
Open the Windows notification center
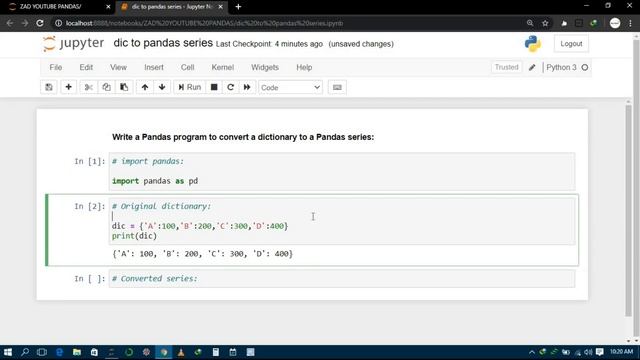pos(599,352)
